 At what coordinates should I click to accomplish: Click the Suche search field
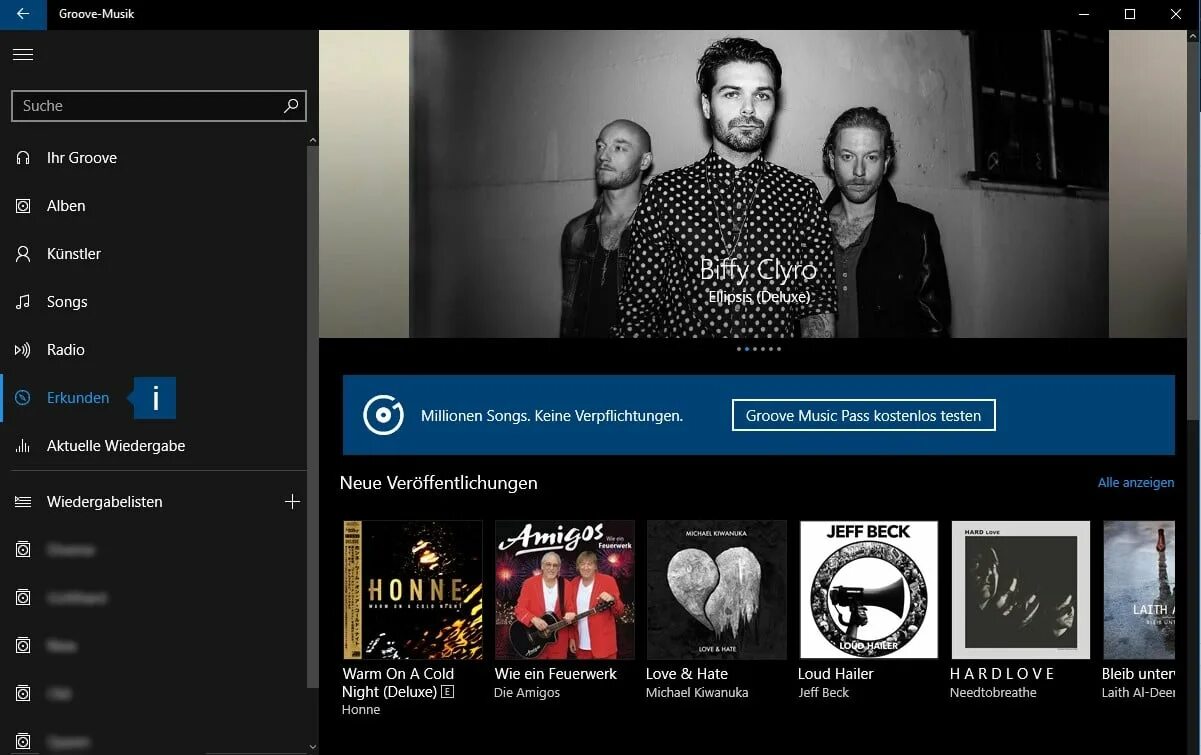click(158, 106)
